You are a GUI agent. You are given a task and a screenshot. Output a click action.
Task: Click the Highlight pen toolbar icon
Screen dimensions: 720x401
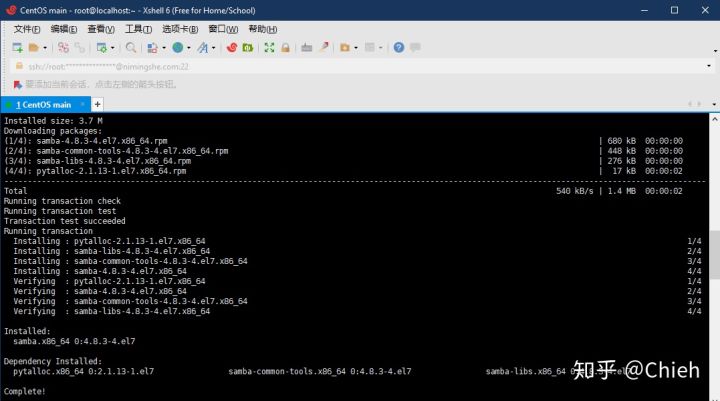(324, 47)
